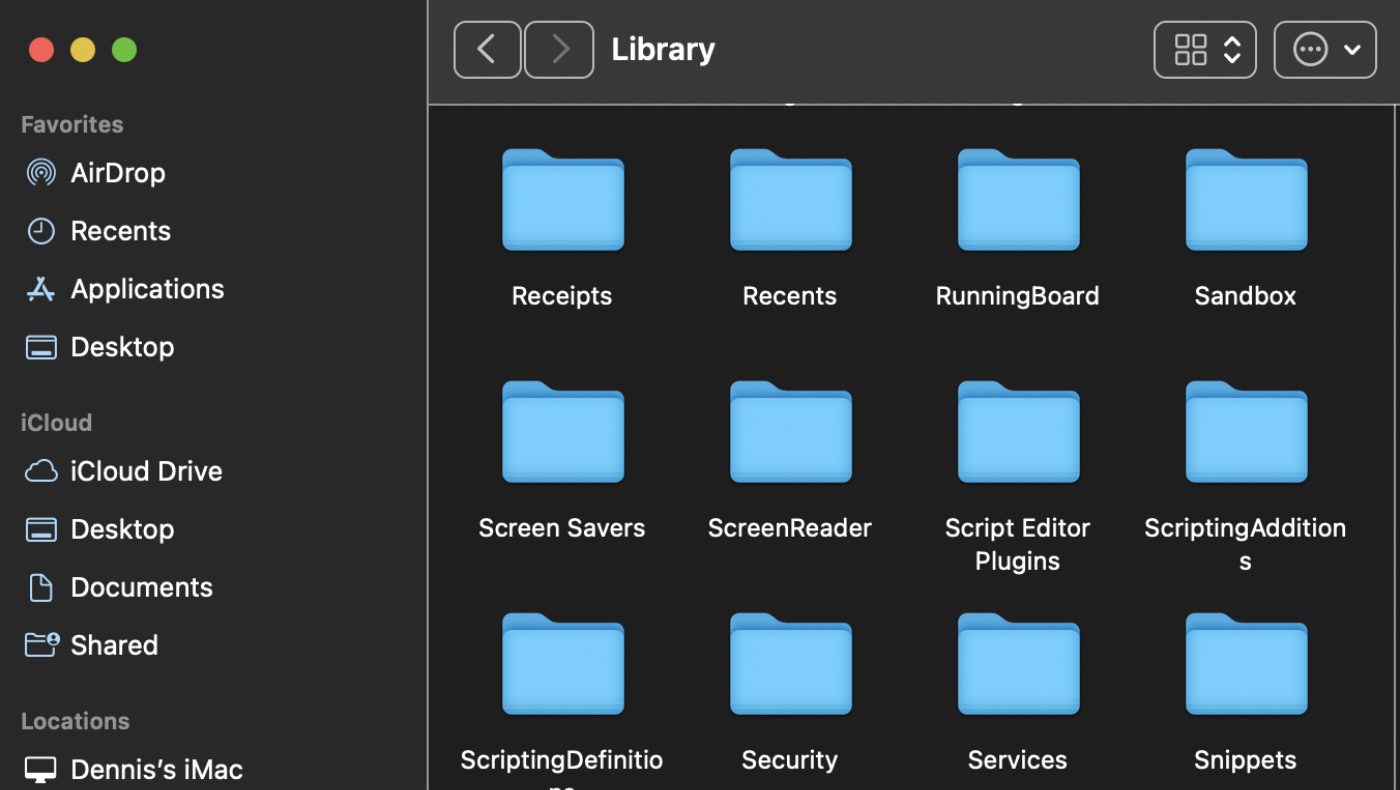Viewport: 1400px width, 790px height.
Task: Select Dennis's iMac under Locations
Action: coord(156,769)
